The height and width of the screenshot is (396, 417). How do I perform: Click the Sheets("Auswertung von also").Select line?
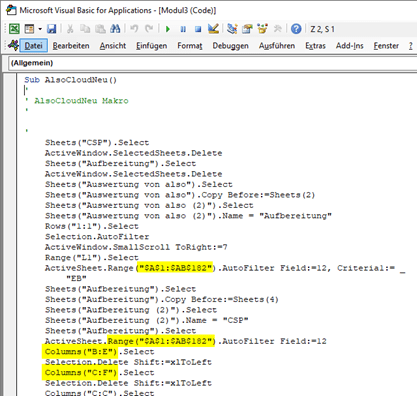139,184
